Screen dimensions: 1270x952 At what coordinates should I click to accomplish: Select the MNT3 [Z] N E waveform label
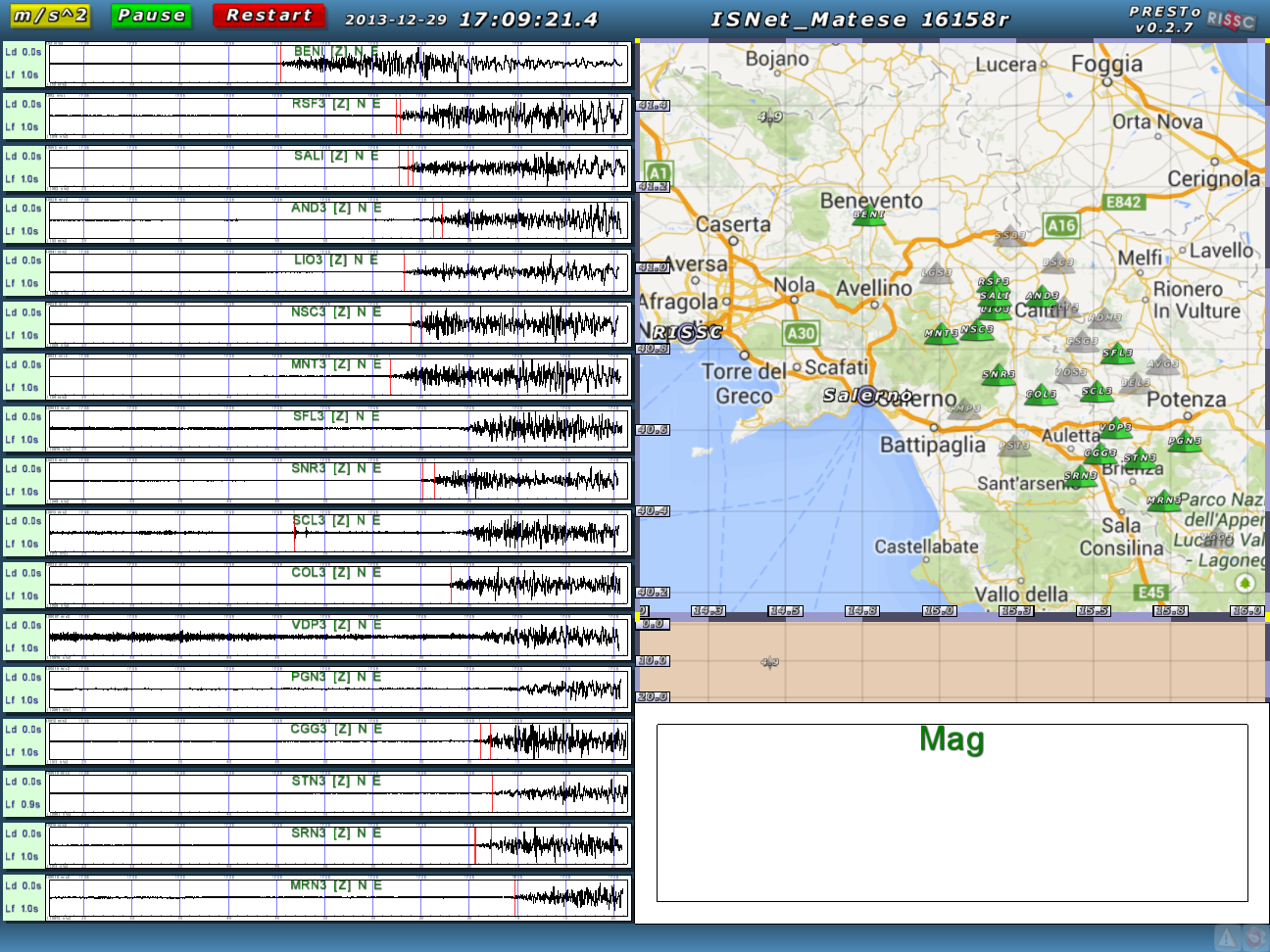coord(337,364)
